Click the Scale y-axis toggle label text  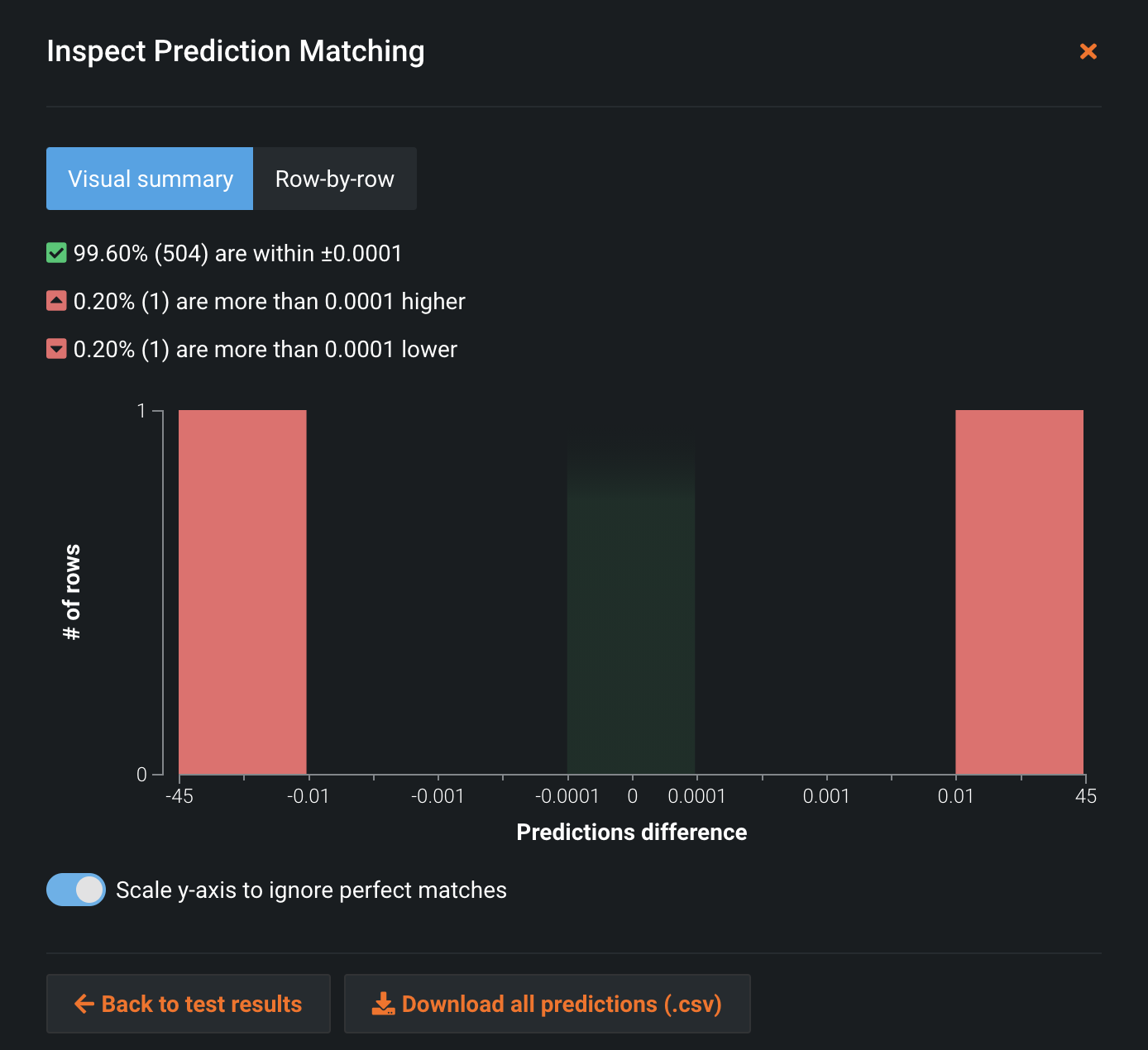coord(311,890)
